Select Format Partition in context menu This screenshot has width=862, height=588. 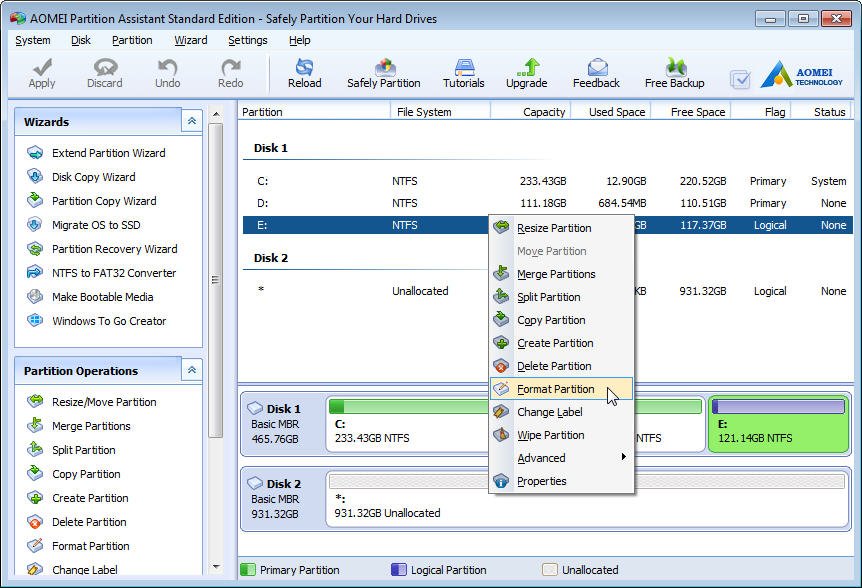(x=561, y=389)
